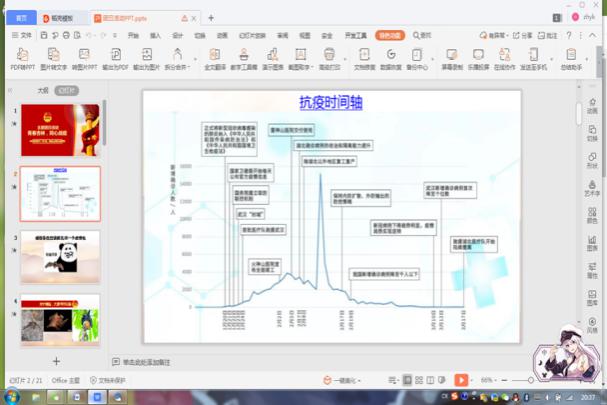The image size is (607, 405).
Task: Click the print preview icon in quick toolbar
Action: (77, 35)
